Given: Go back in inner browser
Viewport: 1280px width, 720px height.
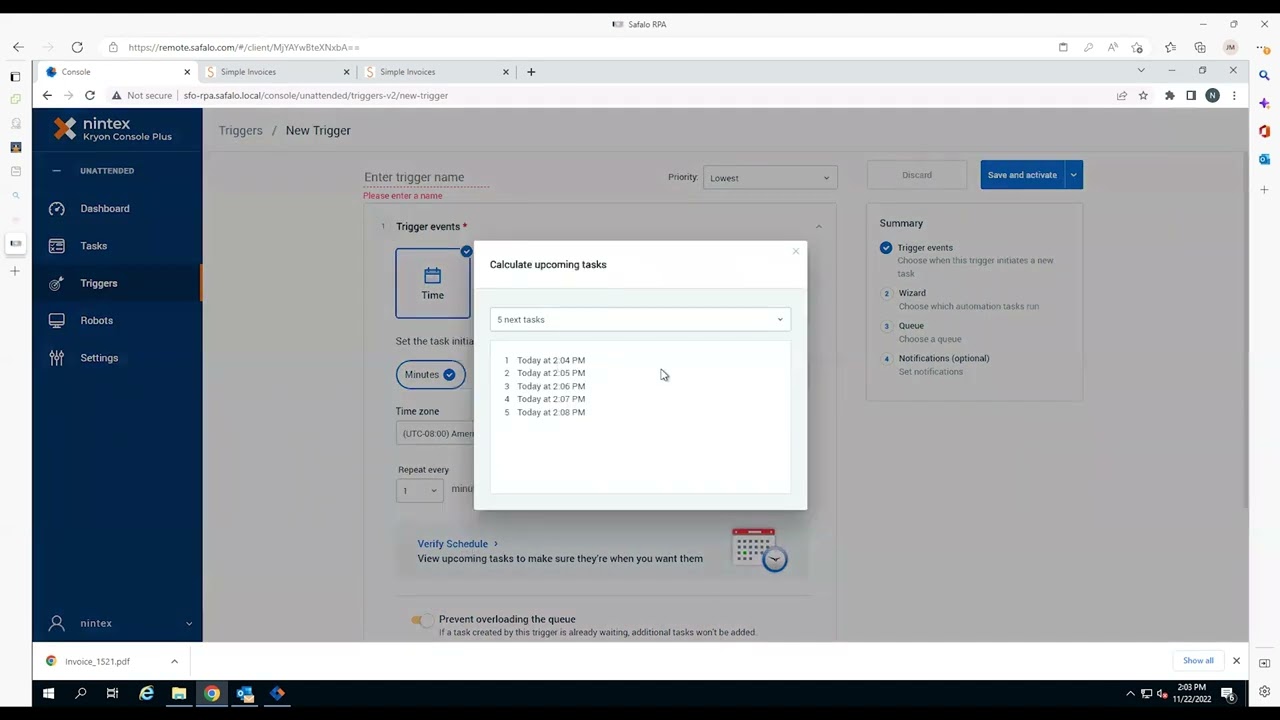Looking at the screenshot, I should pos(47,95).
